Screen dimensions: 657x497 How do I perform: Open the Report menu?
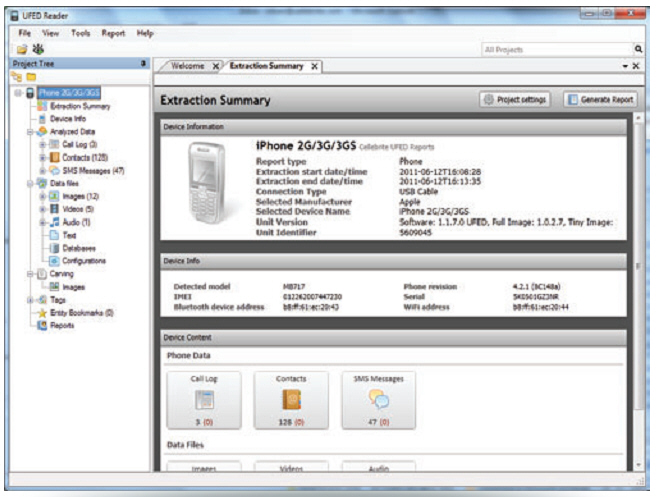pyautogui.click(x=113, y=33)
